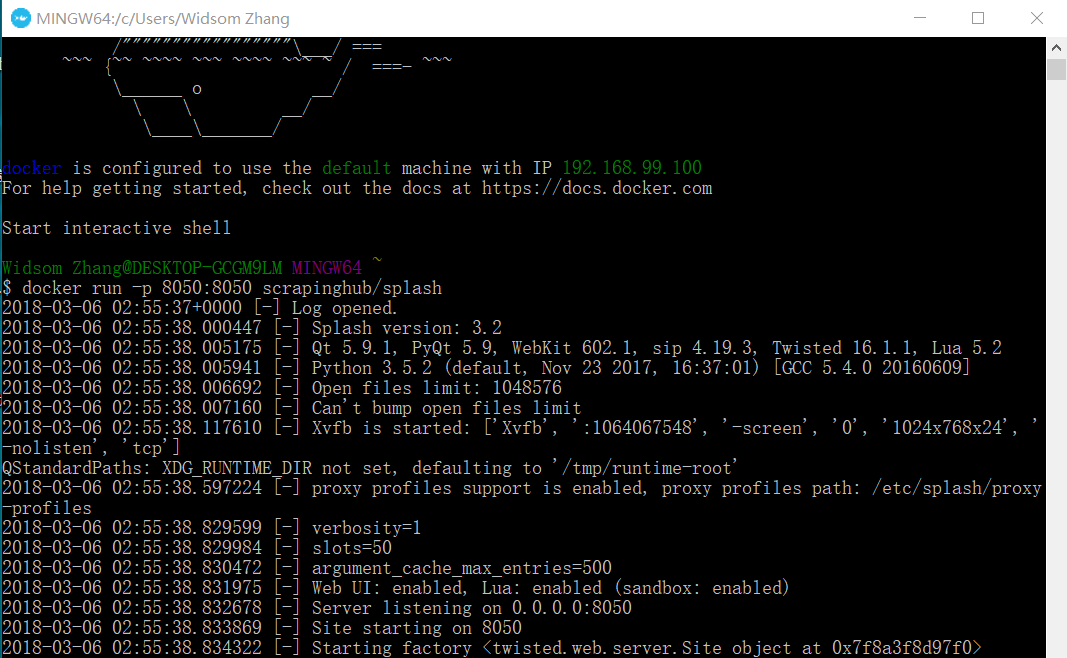Minimize the MINGW64 terminal window
Screen dimensions: 1067x658
click(x=920, y=18)
